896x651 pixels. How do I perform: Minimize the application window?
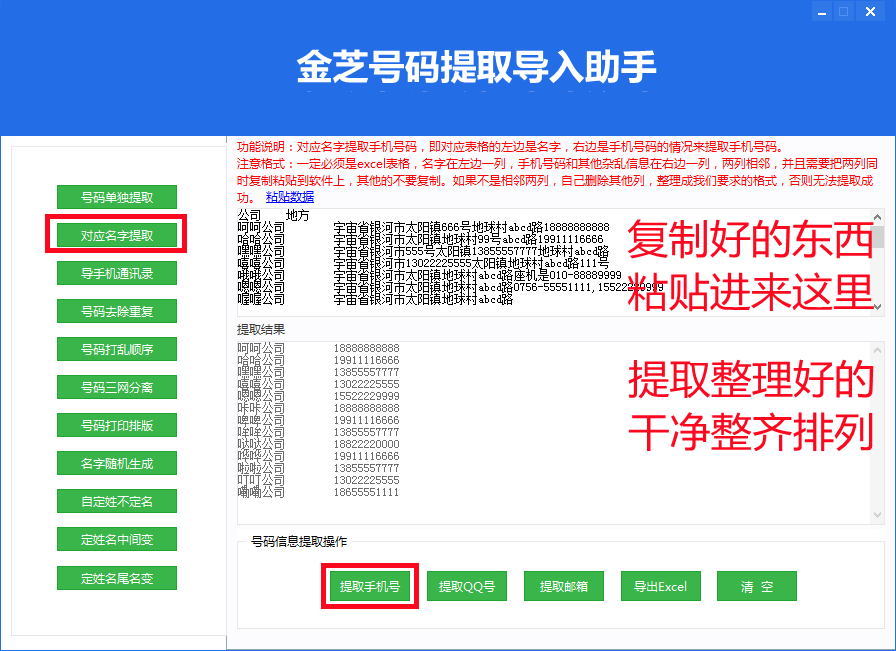[822, 12]
